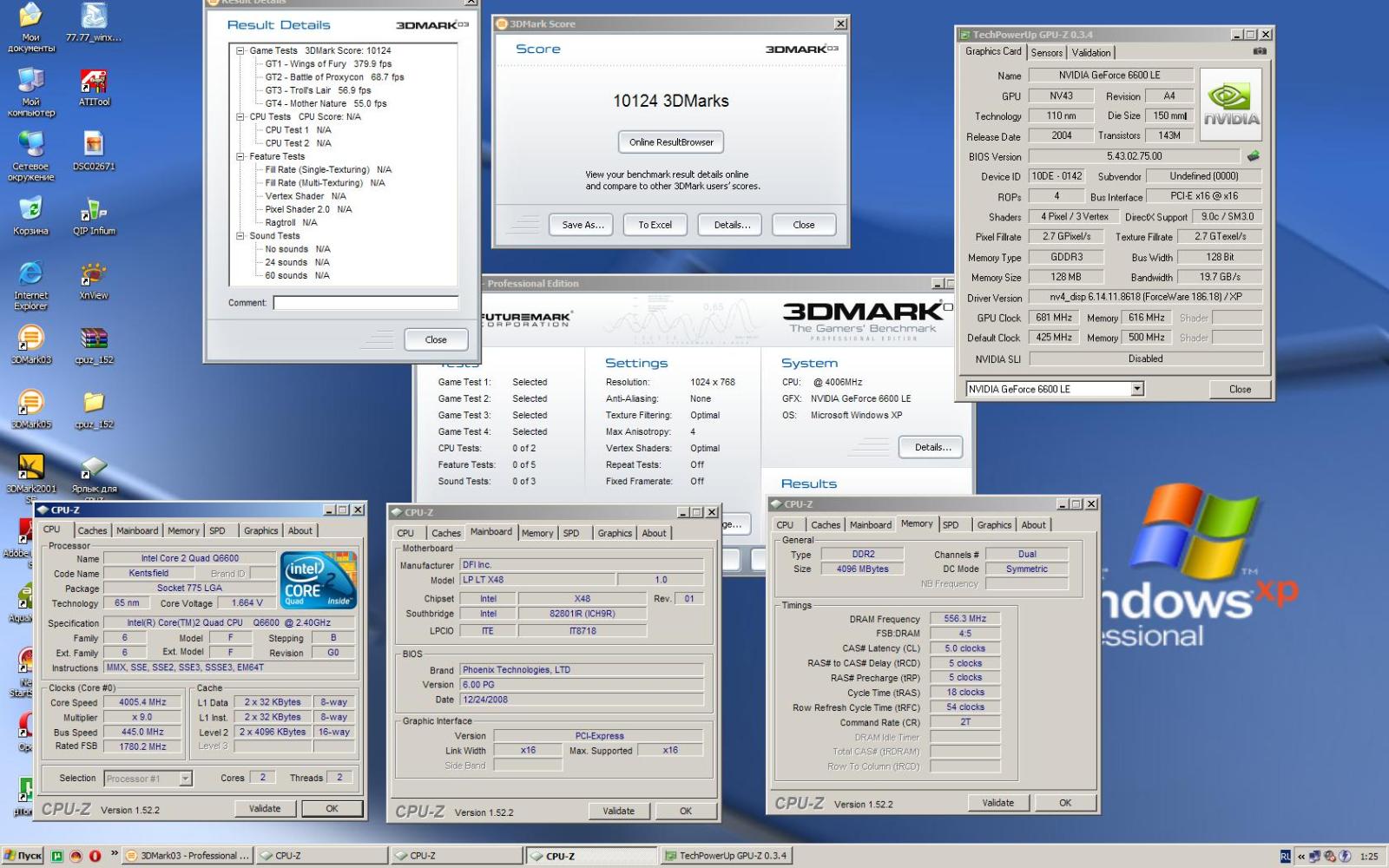The image size is (1389, 868).
Task: Open the GPU-Z graphics card selection dropdown
Action: (x=1137, y=389)
